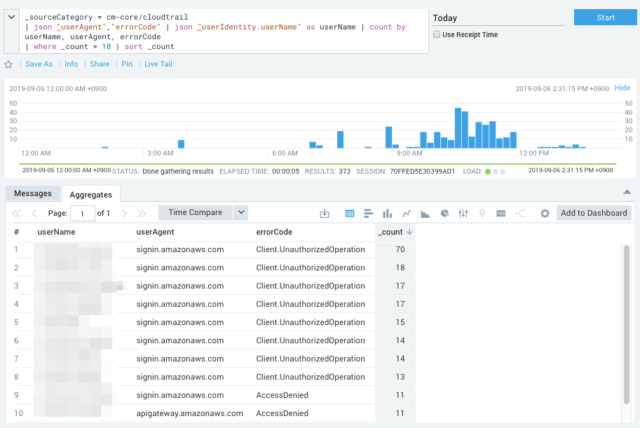Open the Today time range selector
The height and width of the screenshot is (428, 640).
[x=498, y=18]
